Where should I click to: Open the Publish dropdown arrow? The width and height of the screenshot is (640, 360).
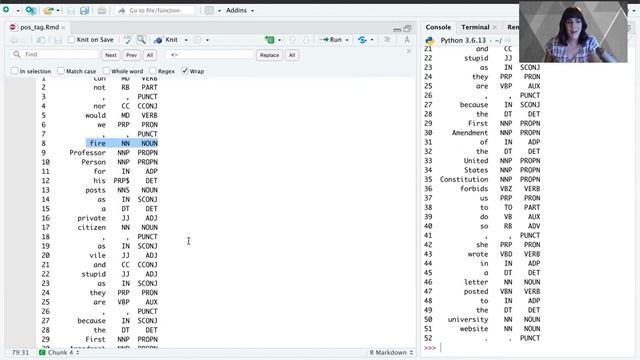tap(372, 40)
